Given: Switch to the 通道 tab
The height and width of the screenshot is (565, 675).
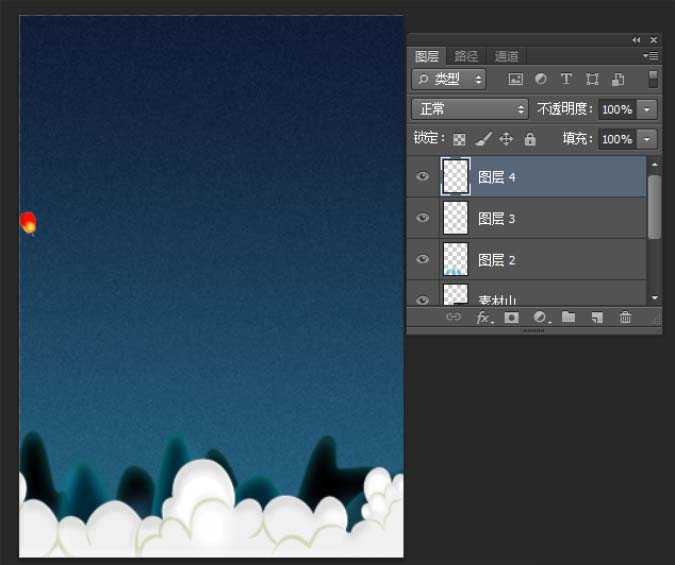Looking at the screenshot, I should (x=507, y=57).
